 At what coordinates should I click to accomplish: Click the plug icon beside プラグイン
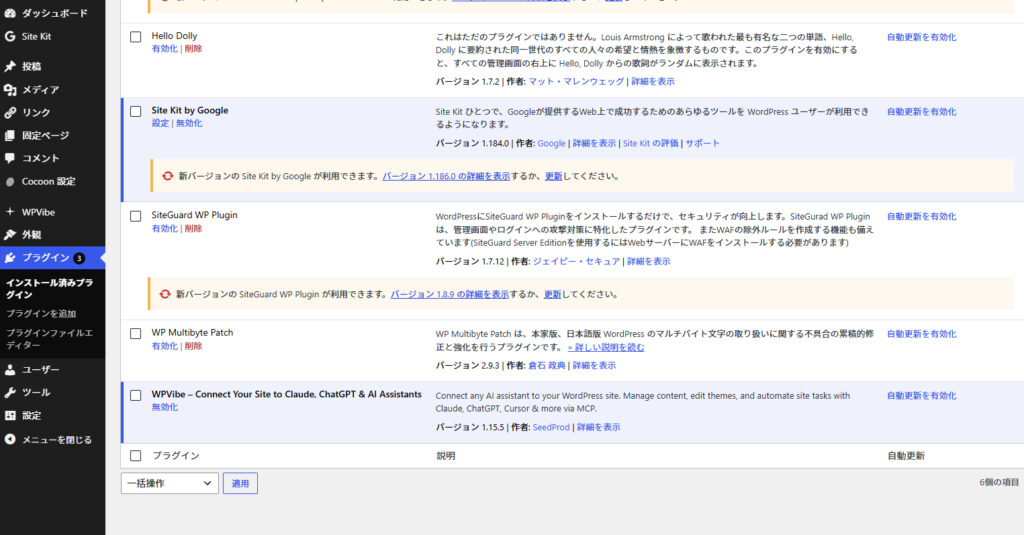pyautogui.click(x=10, y=258)
